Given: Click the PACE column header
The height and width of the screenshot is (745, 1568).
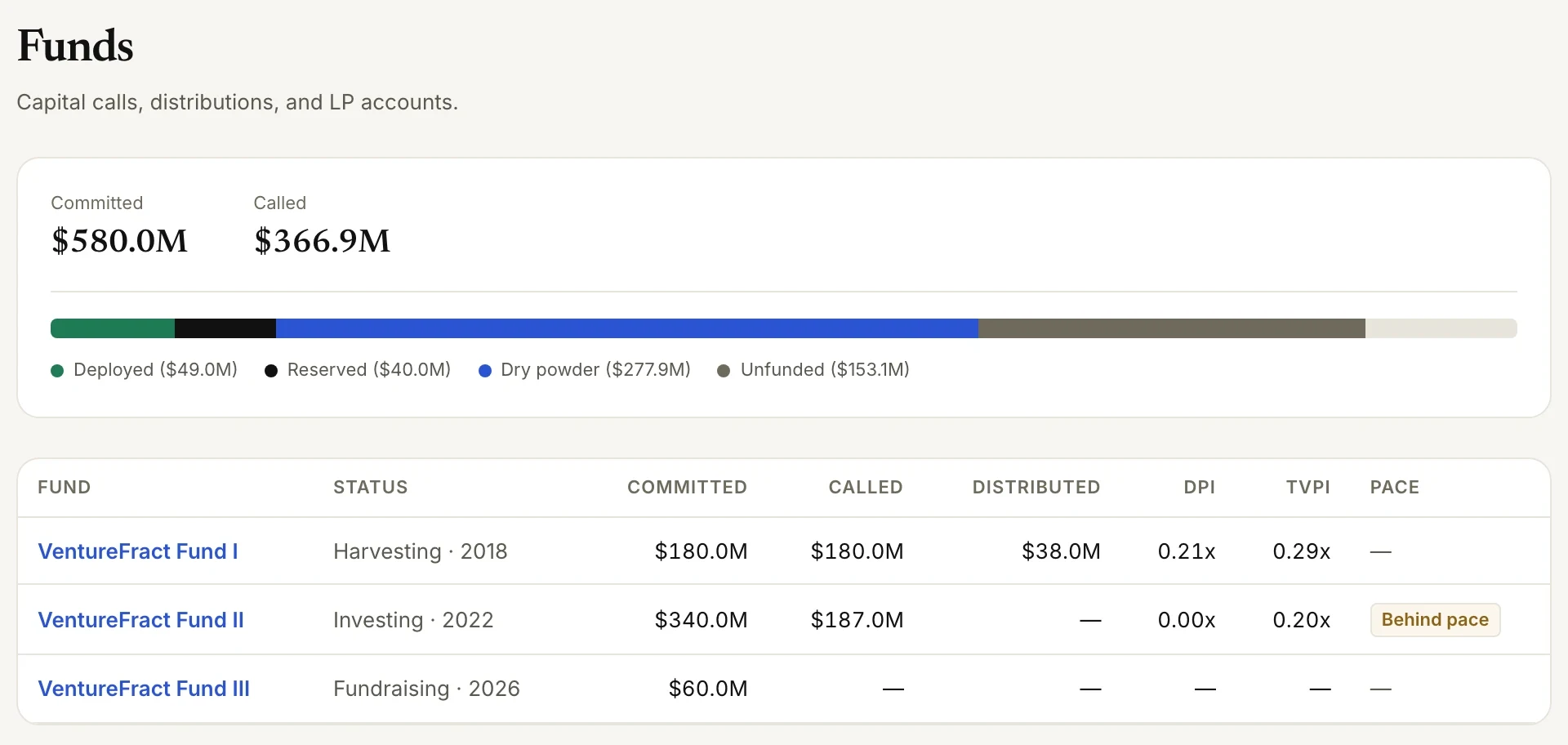Looking at the screenshot, I should tap(1395, 488).
